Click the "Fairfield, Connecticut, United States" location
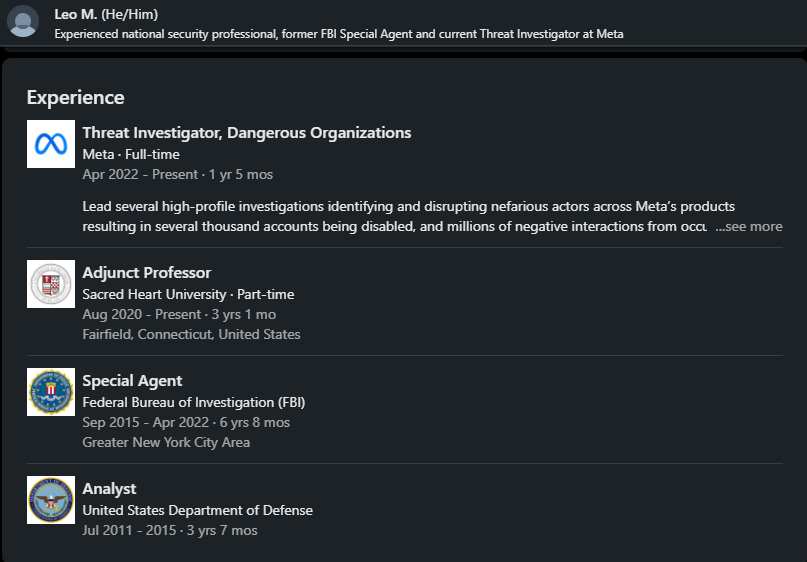 [191, 334]
